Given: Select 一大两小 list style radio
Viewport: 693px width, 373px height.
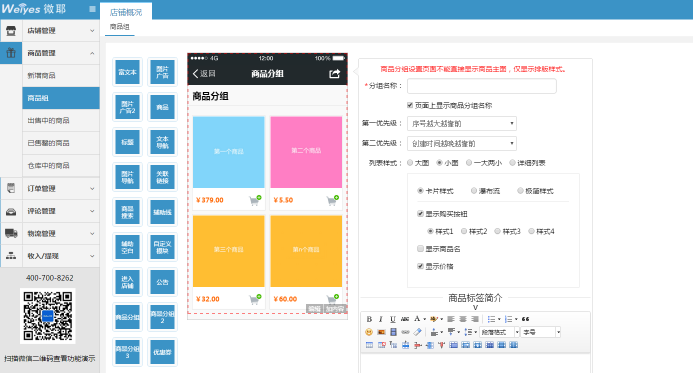Looking at the screenshot, I should 469,163.
